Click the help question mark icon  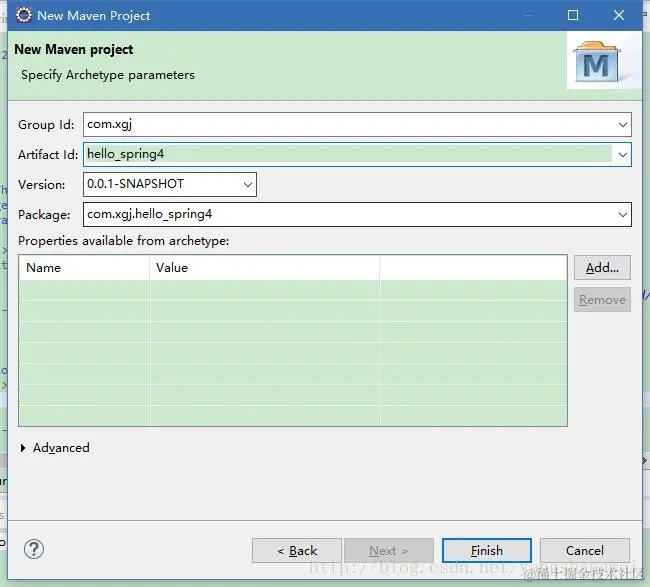tap(34, 549)
